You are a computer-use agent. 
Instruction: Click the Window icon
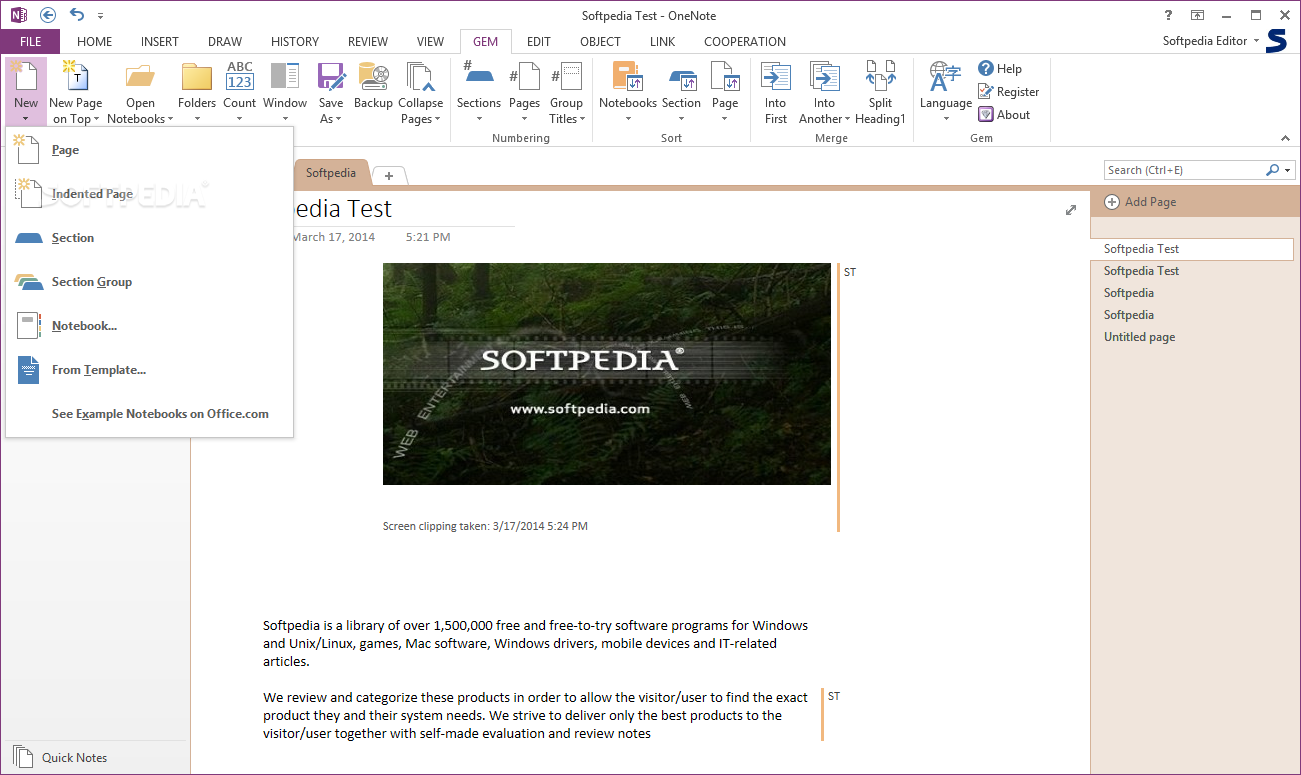tap(285, 77)
